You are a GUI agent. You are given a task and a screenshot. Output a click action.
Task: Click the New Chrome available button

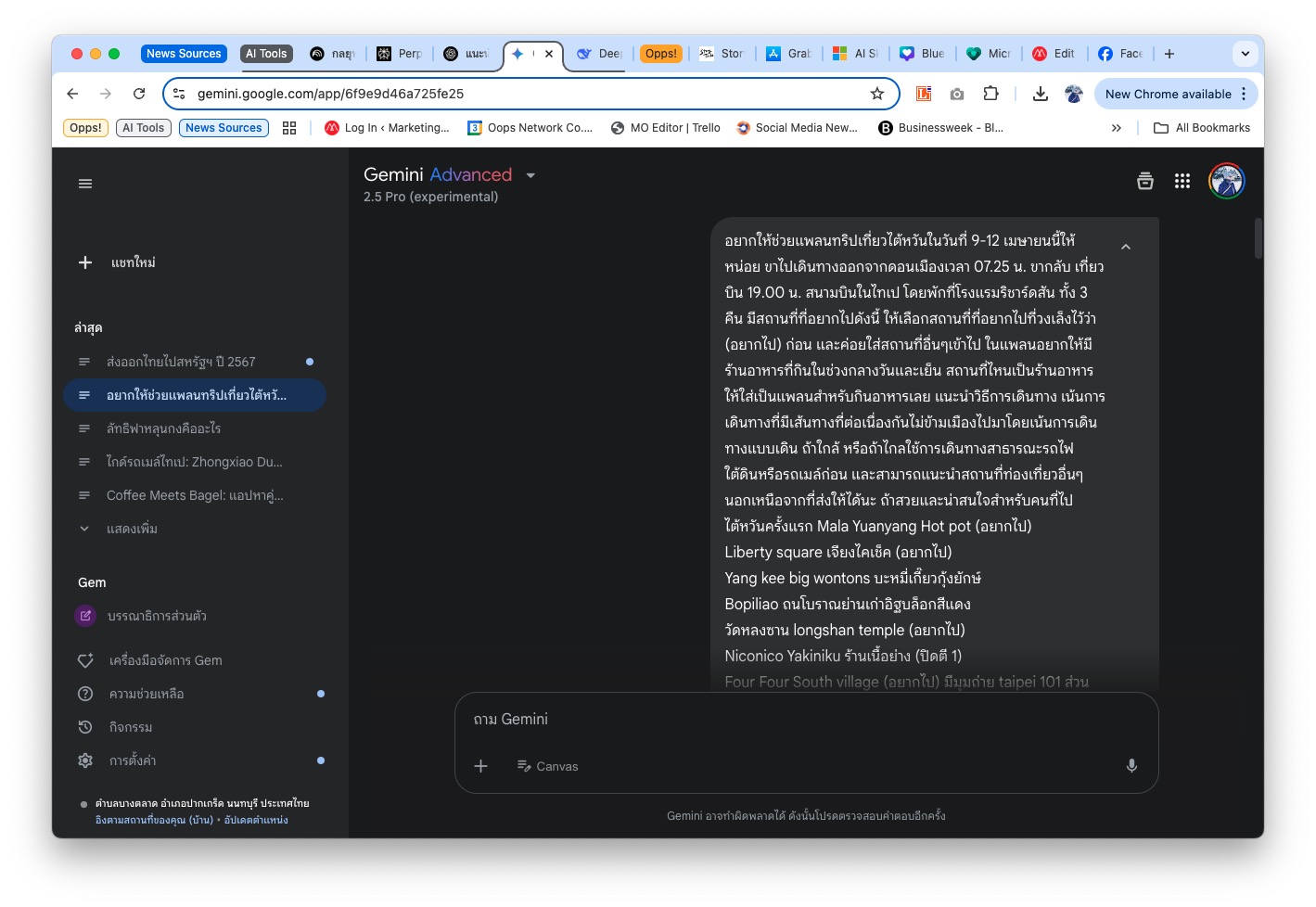1177,94
